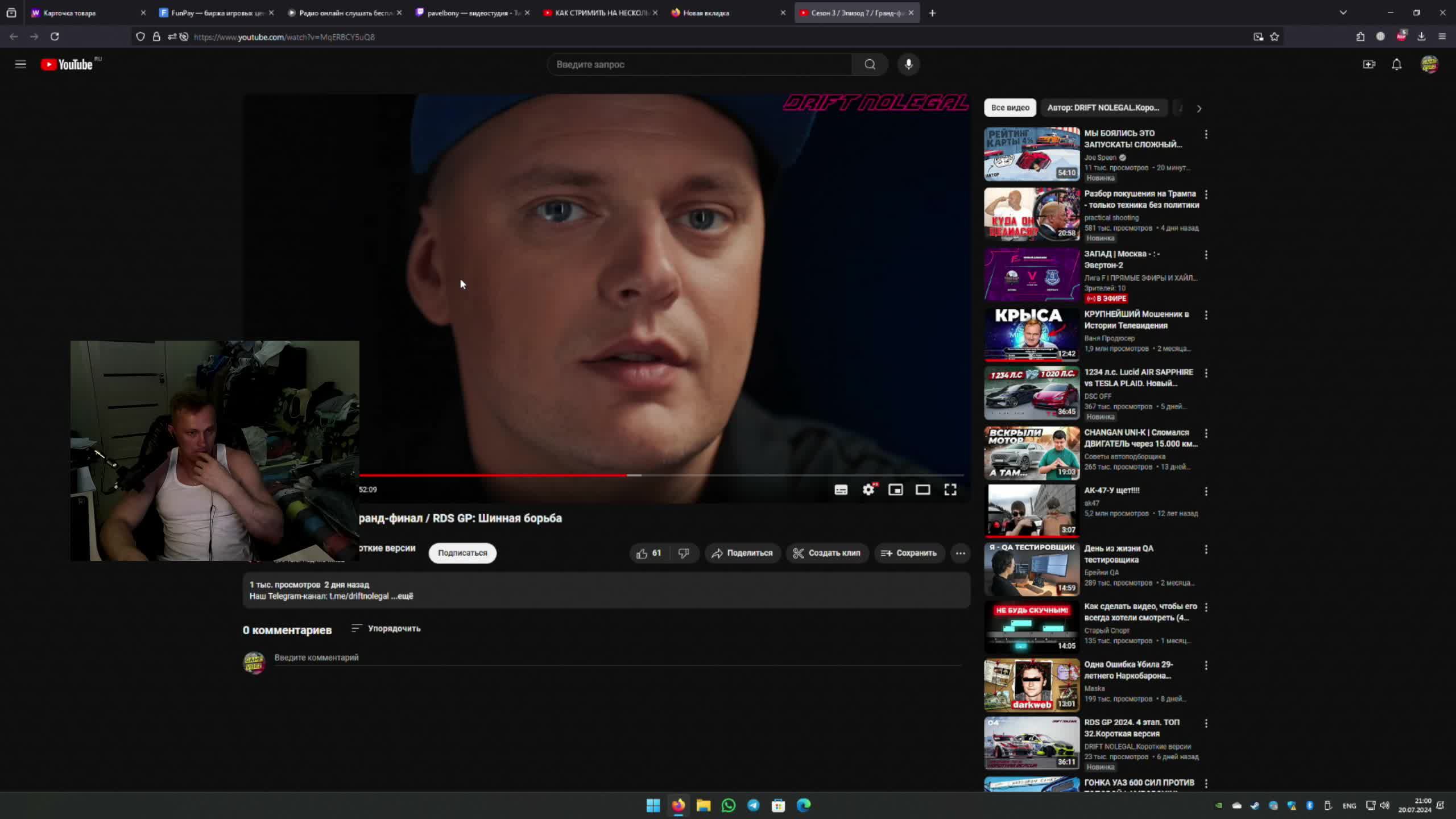Click voice search microphone icon
Screen dimensions: 1456x819
[x=908, y=64]
